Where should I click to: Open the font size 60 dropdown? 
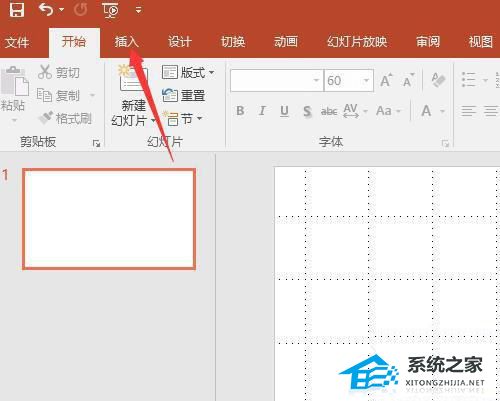(x=366, y=80)
